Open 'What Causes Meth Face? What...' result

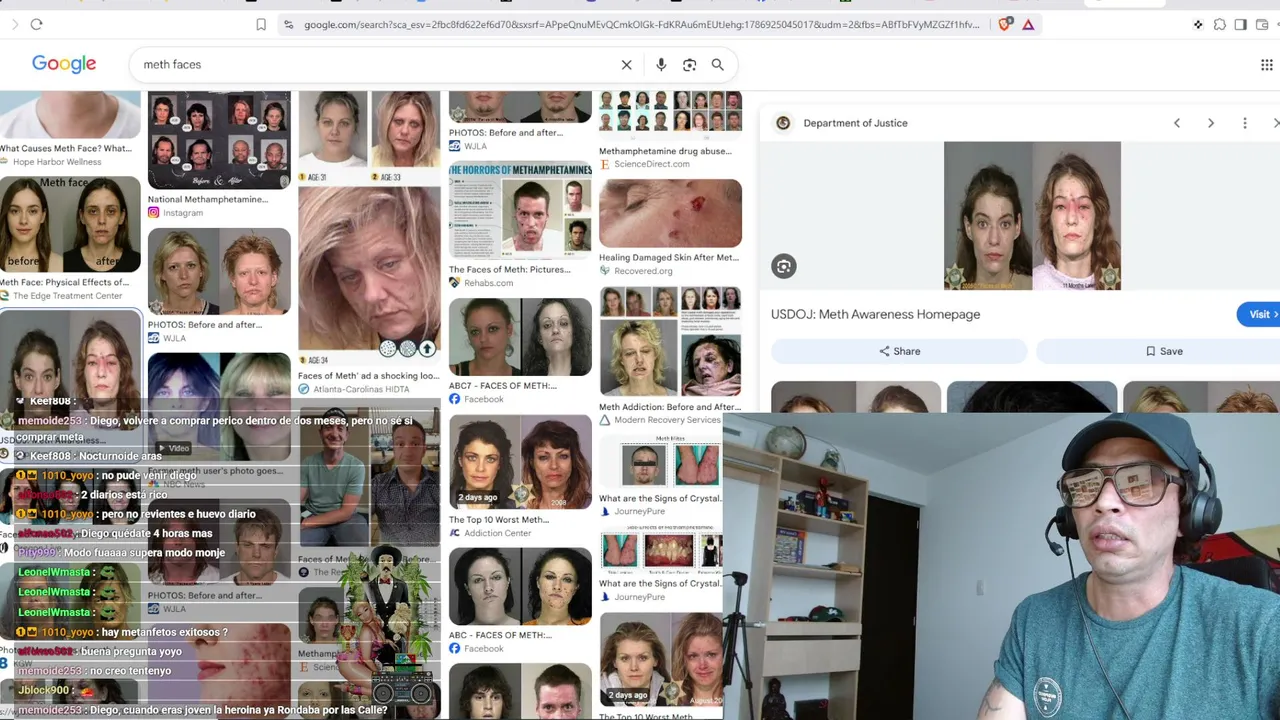coord(66,149)
